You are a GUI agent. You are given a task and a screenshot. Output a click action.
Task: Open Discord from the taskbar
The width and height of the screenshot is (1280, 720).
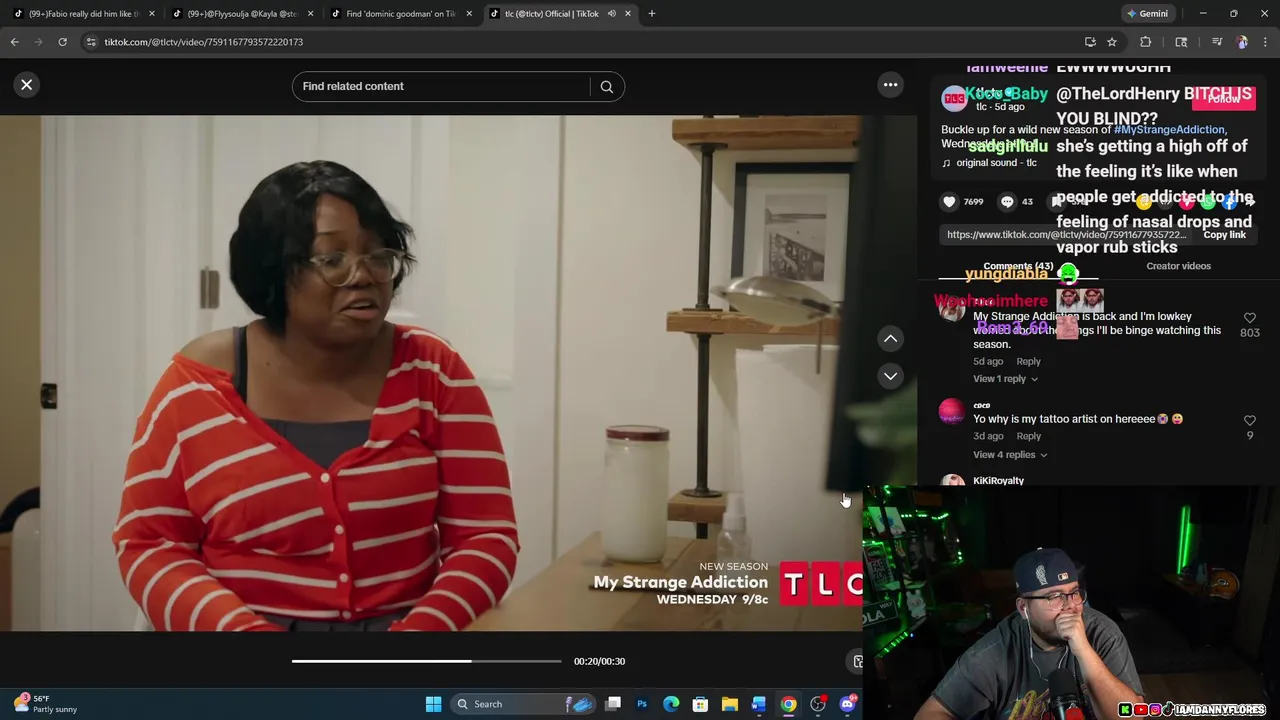(848, 704)
